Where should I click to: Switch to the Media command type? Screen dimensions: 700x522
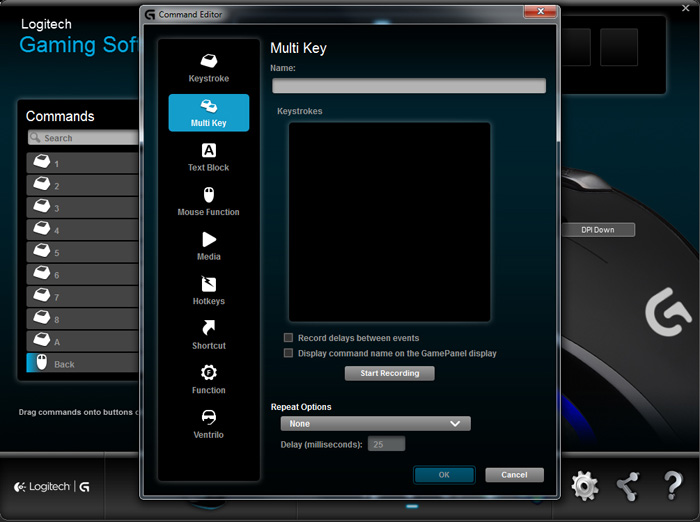[x=208, y=246]
